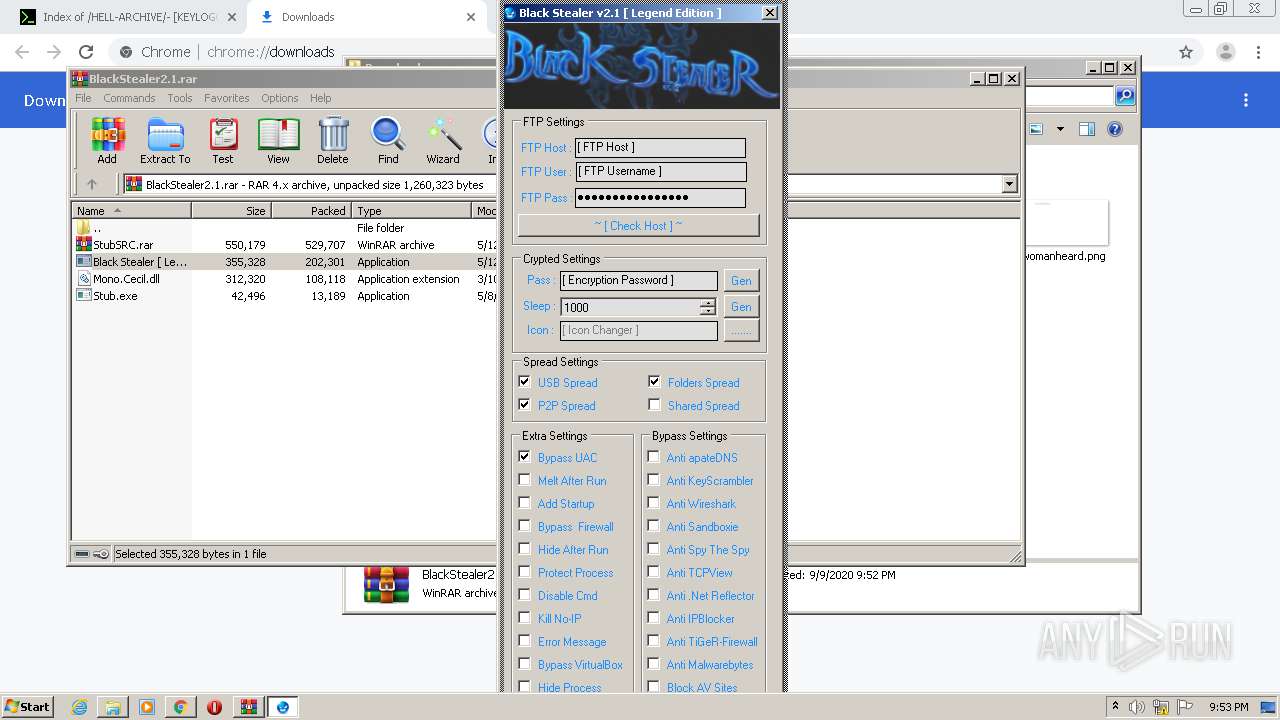
Task: Click the View file toolbar icon
Action: (x=278, y=140)
